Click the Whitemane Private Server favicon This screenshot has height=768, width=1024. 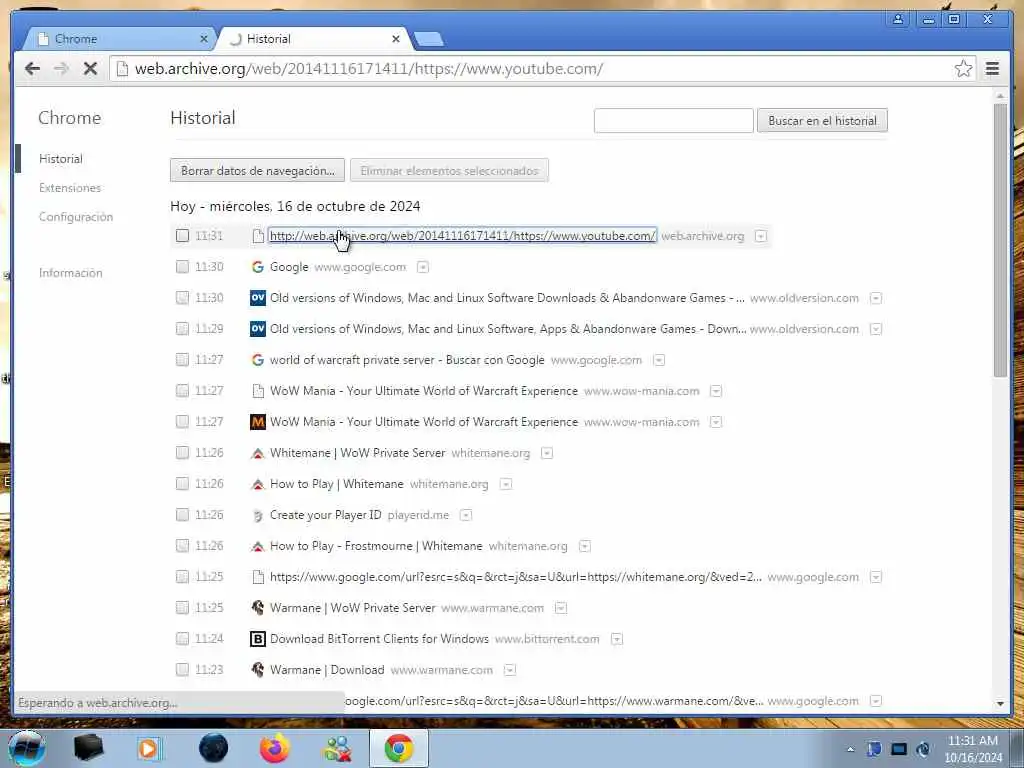(x=258, y=453)
